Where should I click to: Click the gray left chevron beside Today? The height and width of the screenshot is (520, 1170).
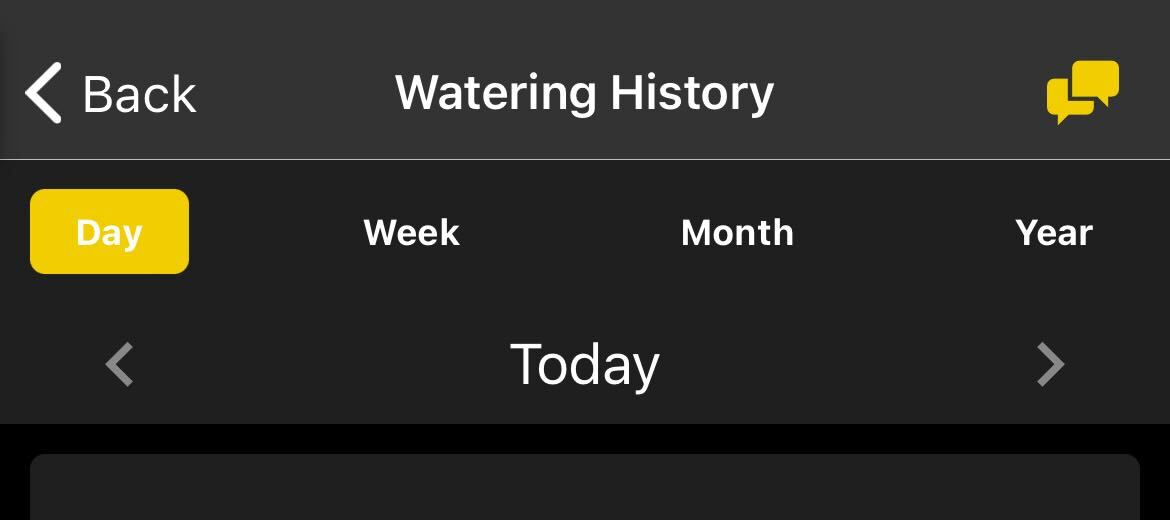(120, 364)
